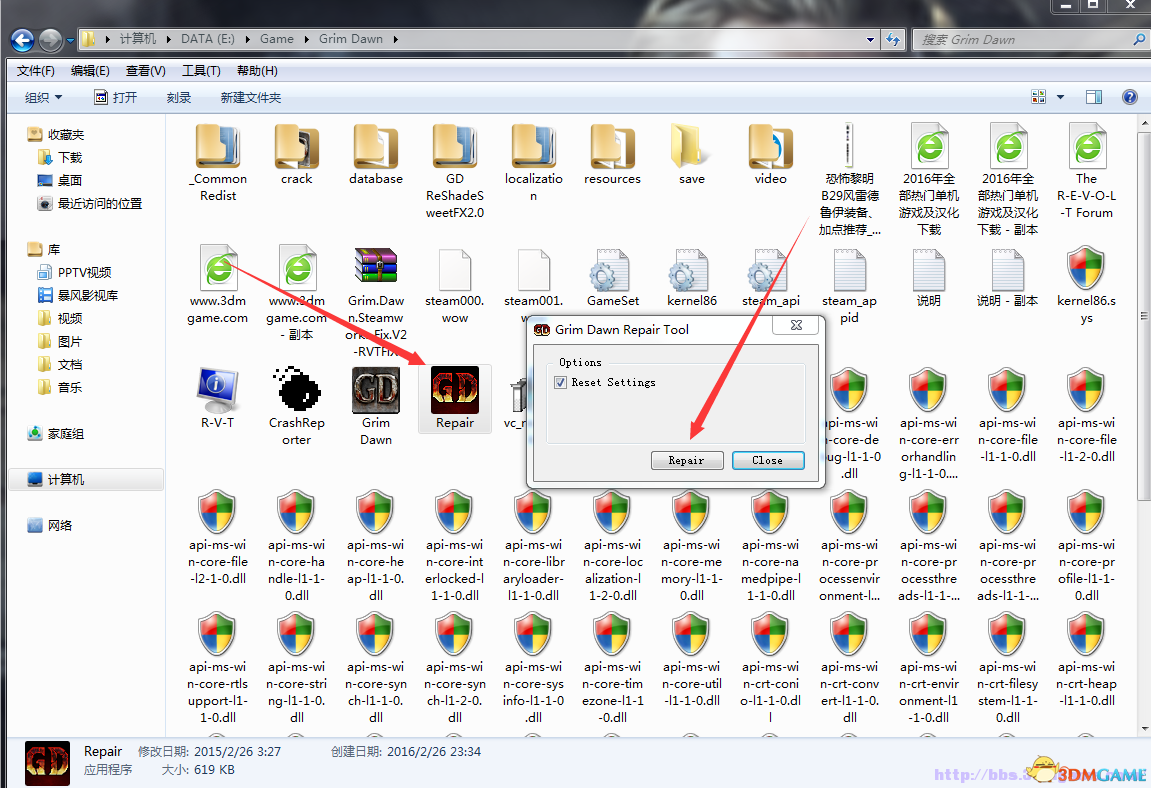Open 下载 in the favorites sidebar

click(x=60, y=157)
